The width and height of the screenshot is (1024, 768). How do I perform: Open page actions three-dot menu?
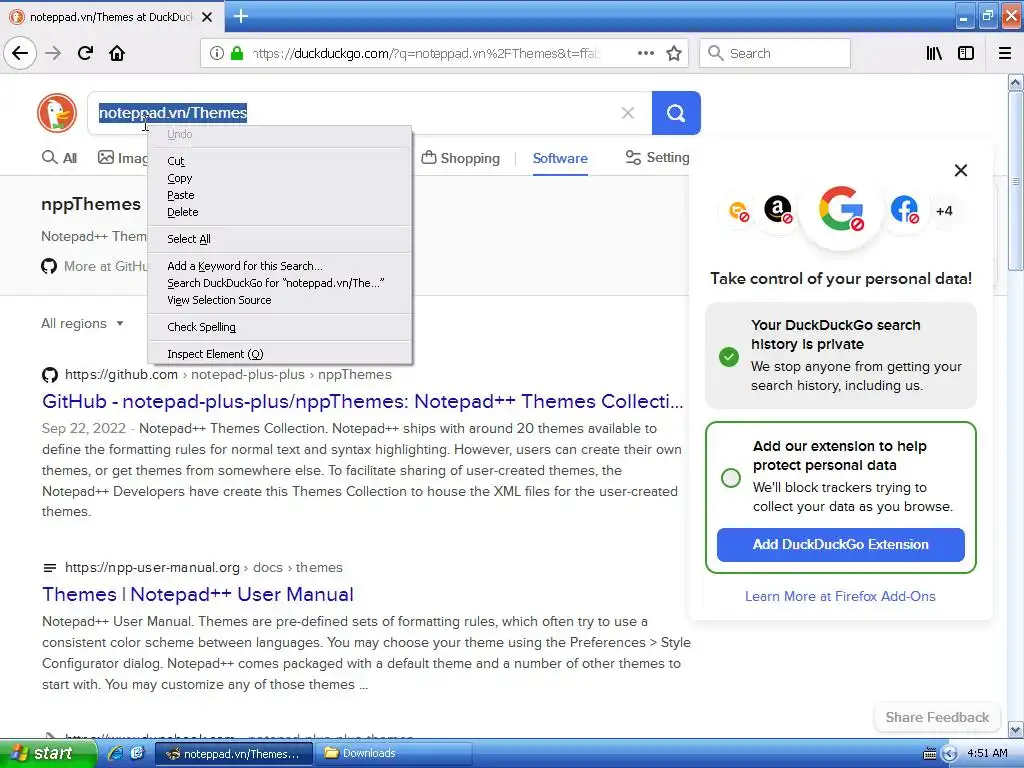(645, 53)
